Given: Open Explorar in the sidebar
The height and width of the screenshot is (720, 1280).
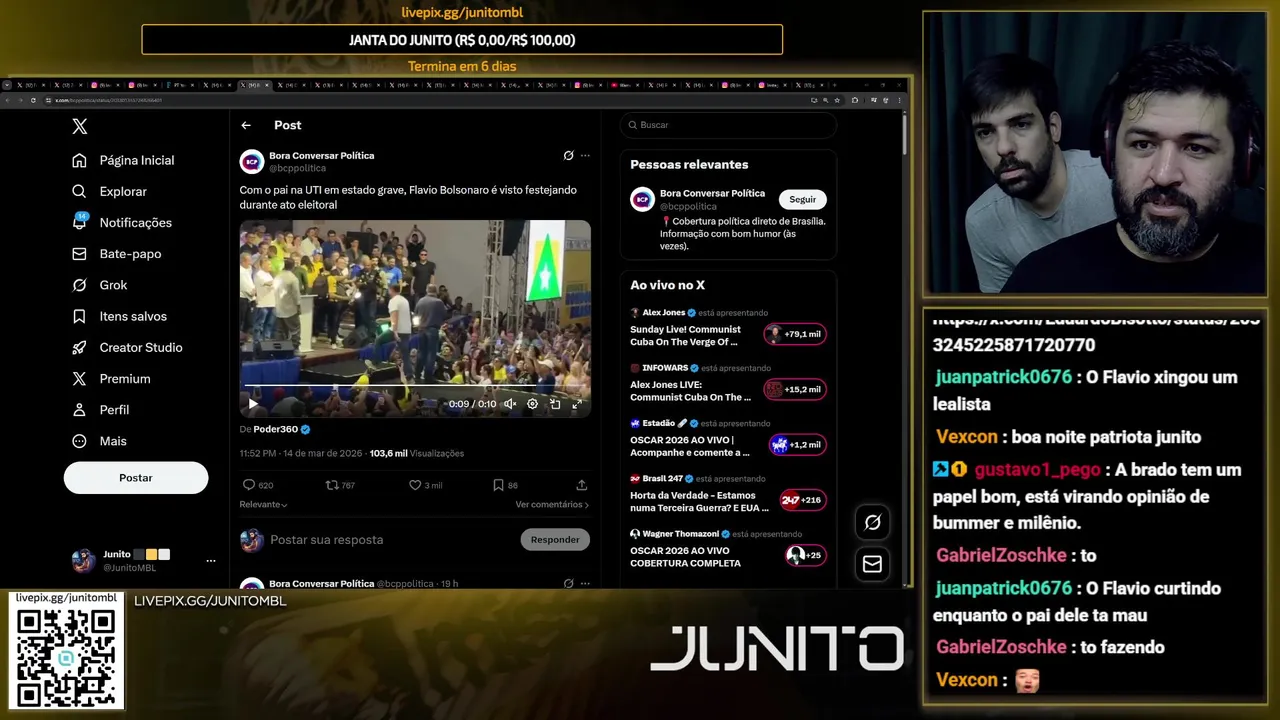Looking at the screenshot, I should (109, 191).
